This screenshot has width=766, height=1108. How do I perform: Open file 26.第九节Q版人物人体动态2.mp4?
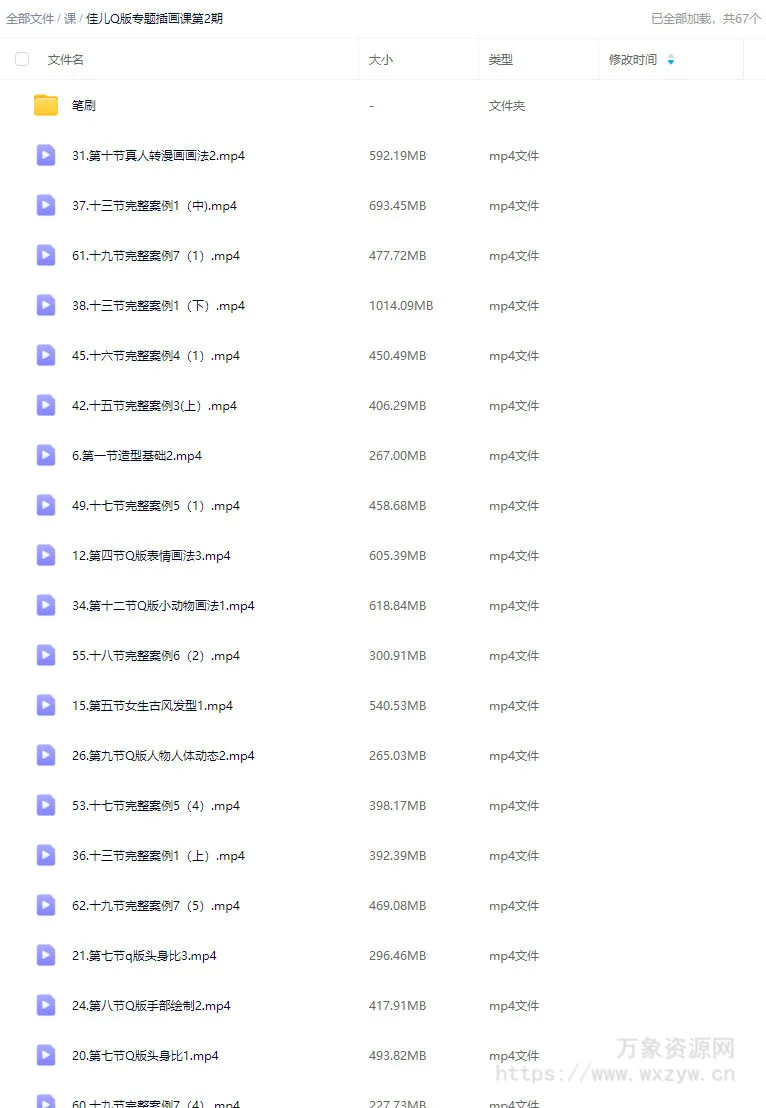coord(163,755)
